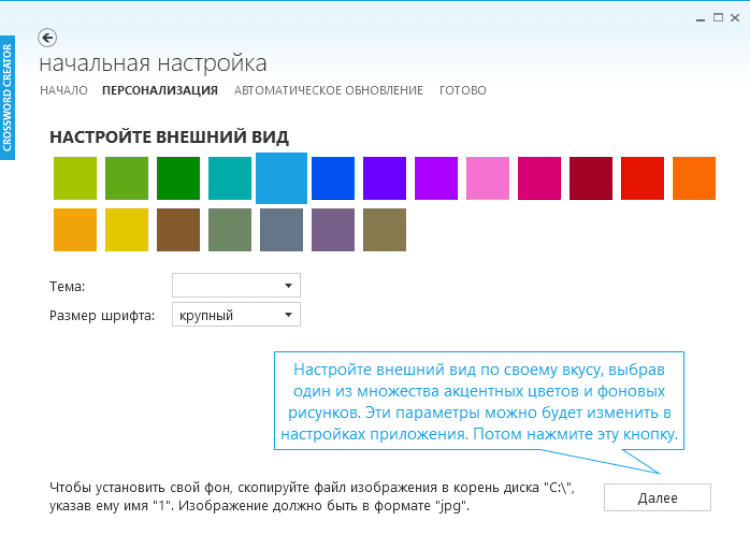Viewport: 750px width, 535px height.
Task: Choose the light pink accent swatch
Action: tap(488, 178)
